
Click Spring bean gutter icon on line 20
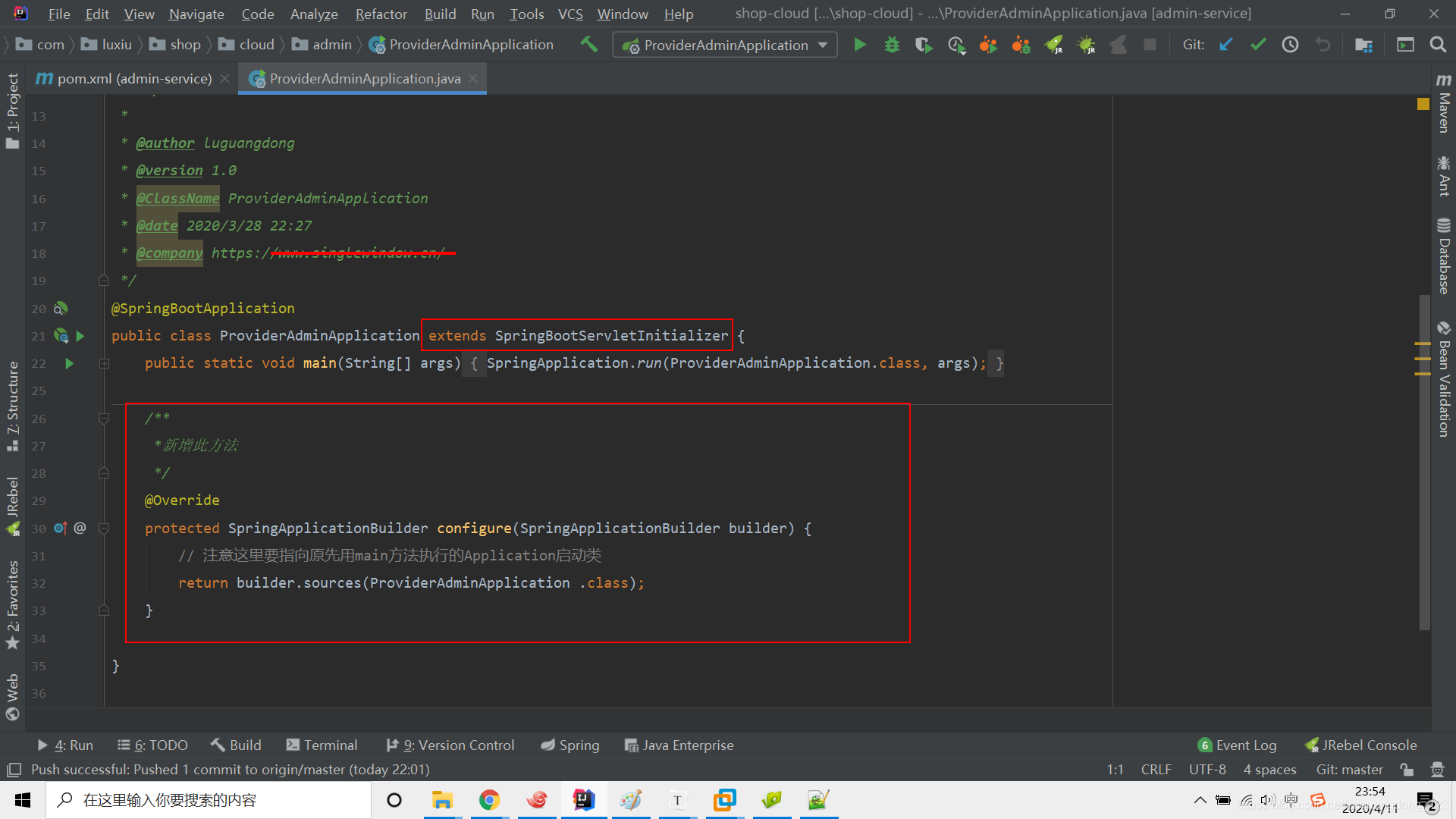61,309
